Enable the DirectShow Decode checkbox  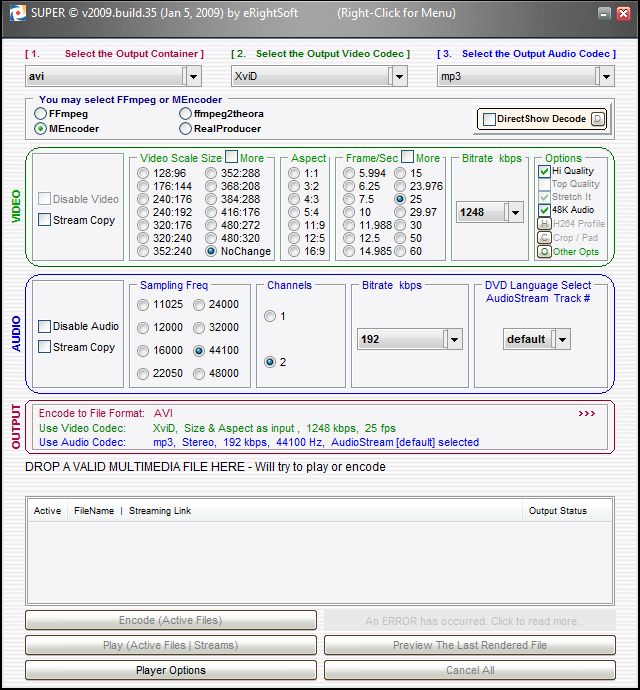click(489, 119)
